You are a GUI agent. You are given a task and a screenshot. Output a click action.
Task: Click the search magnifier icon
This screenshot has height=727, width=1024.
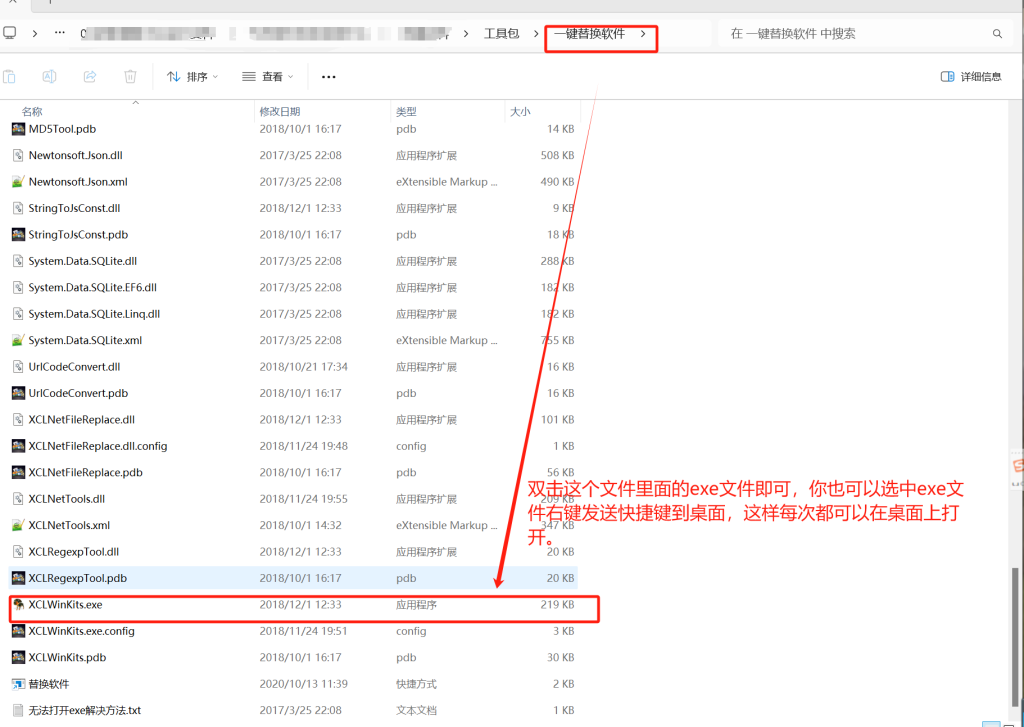pos(997,34)
